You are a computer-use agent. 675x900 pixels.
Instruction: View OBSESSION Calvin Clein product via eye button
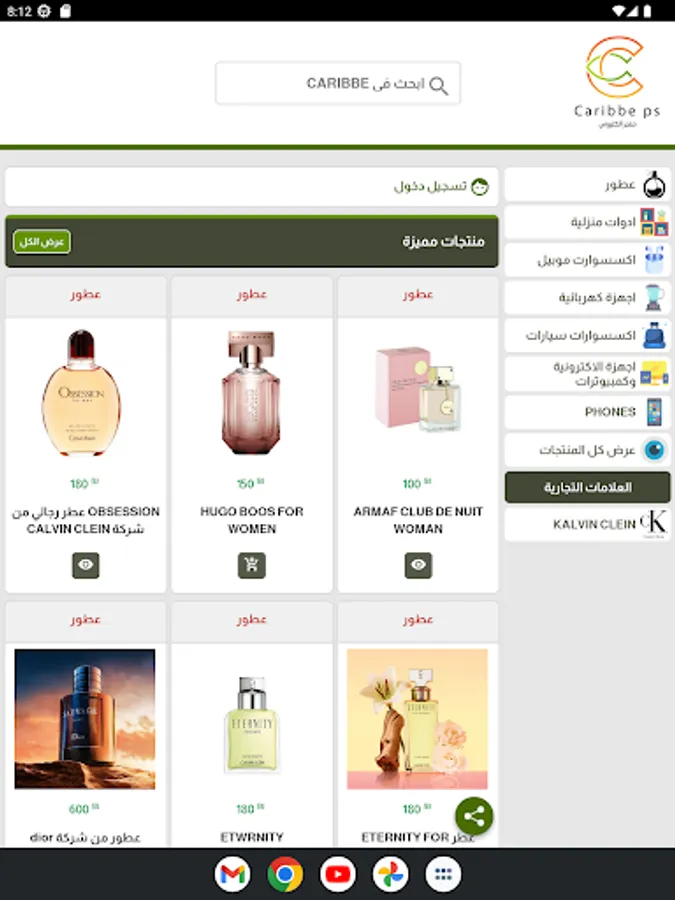pyautogui.click(x=86, y=565)
